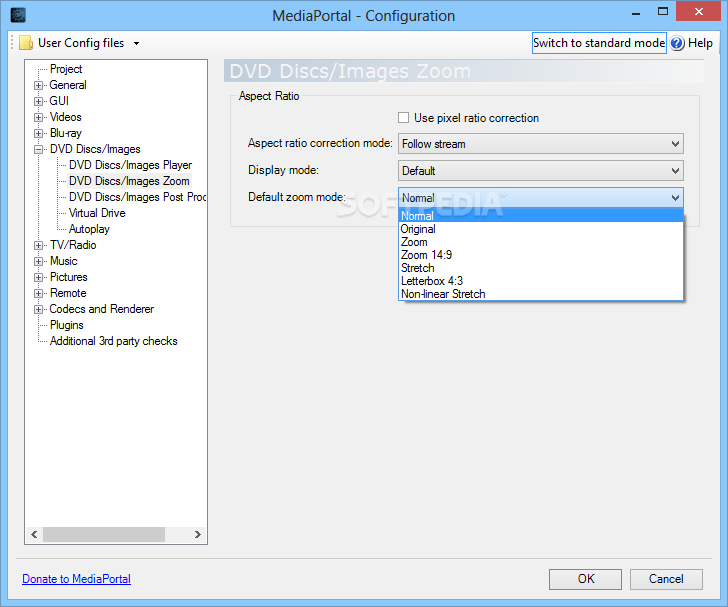
Task: Click the OK button
Action: pyautogui.click(x=585, y=579)
